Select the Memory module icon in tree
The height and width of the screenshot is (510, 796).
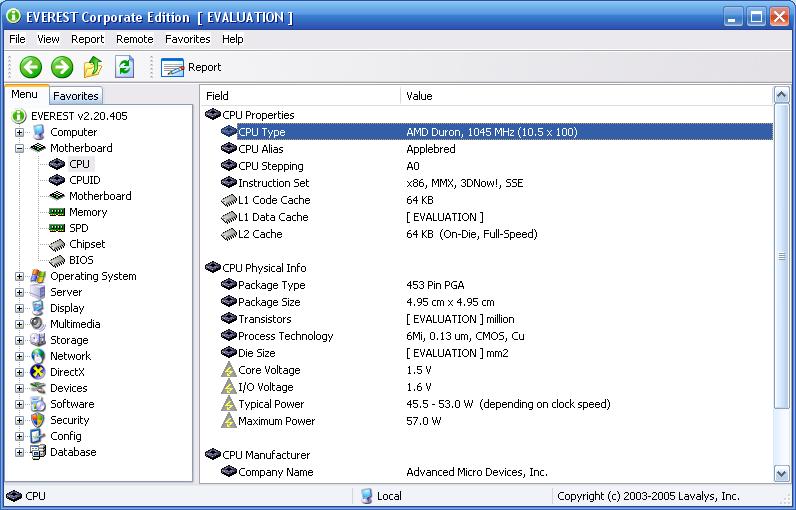[x=57, y=212]
